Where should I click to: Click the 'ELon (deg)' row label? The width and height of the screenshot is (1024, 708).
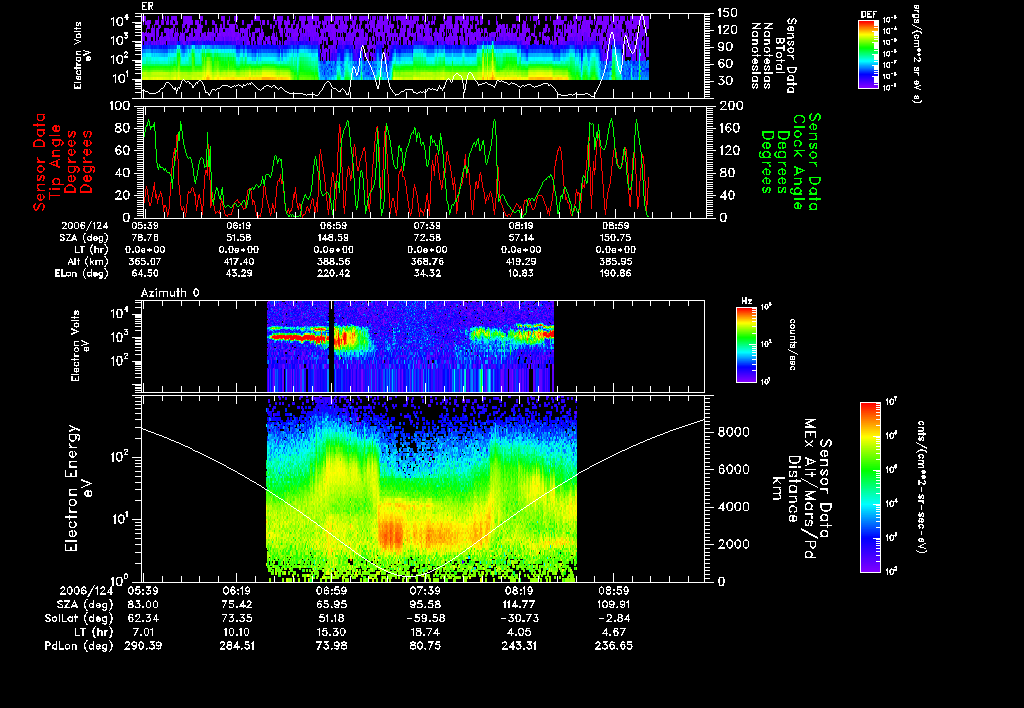pos(82,274)
